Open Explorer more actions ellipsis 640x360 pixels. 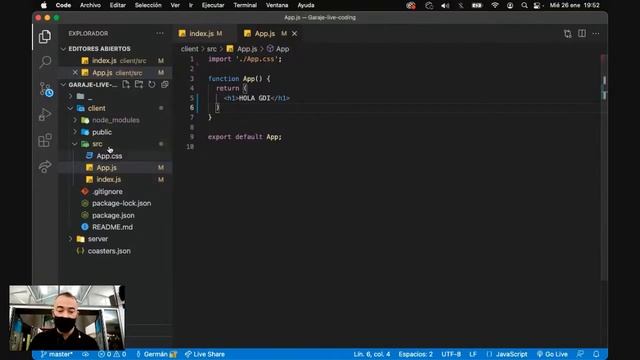160,33
